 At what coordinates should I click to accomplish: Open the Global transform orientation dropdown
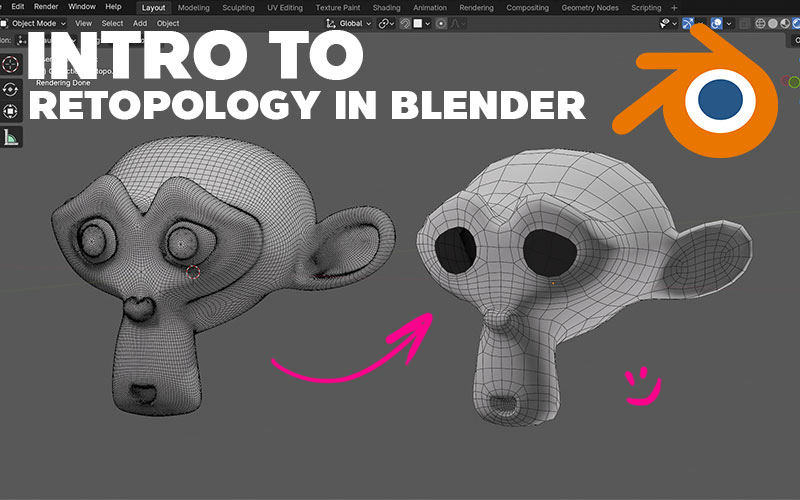(349, 23)
